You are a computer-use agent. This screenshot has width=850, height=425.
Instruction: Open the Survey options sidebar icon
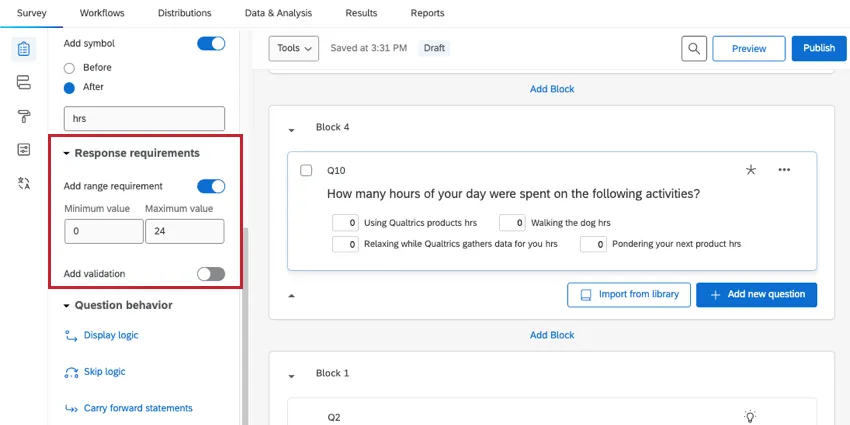click(23, 149)
